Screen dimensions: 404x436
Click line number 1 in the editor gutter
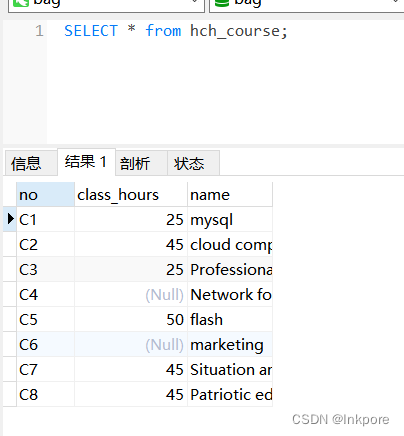(x=39, y=31)
